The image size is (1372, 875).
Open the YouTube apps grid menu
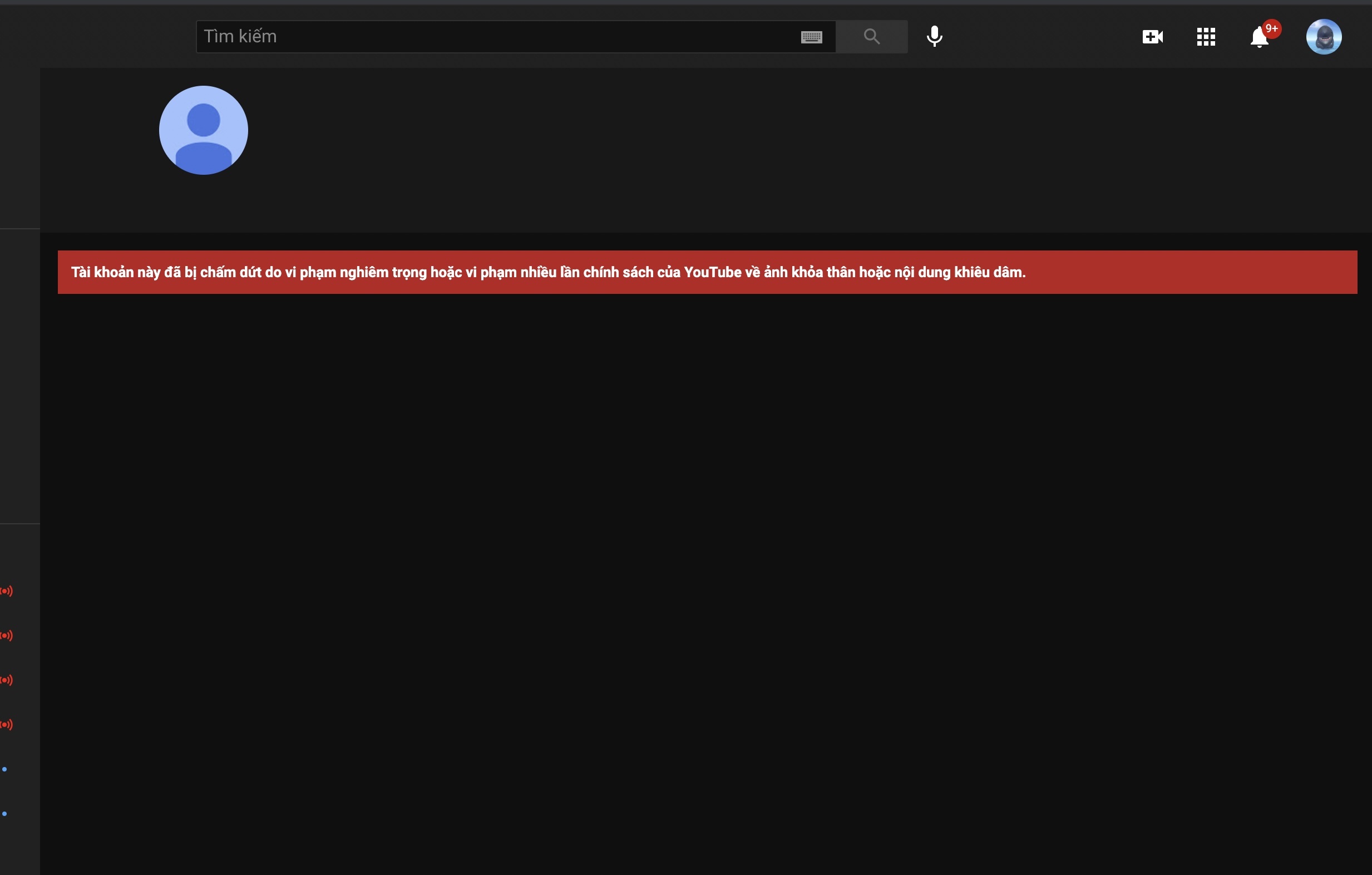(1206, 37)
